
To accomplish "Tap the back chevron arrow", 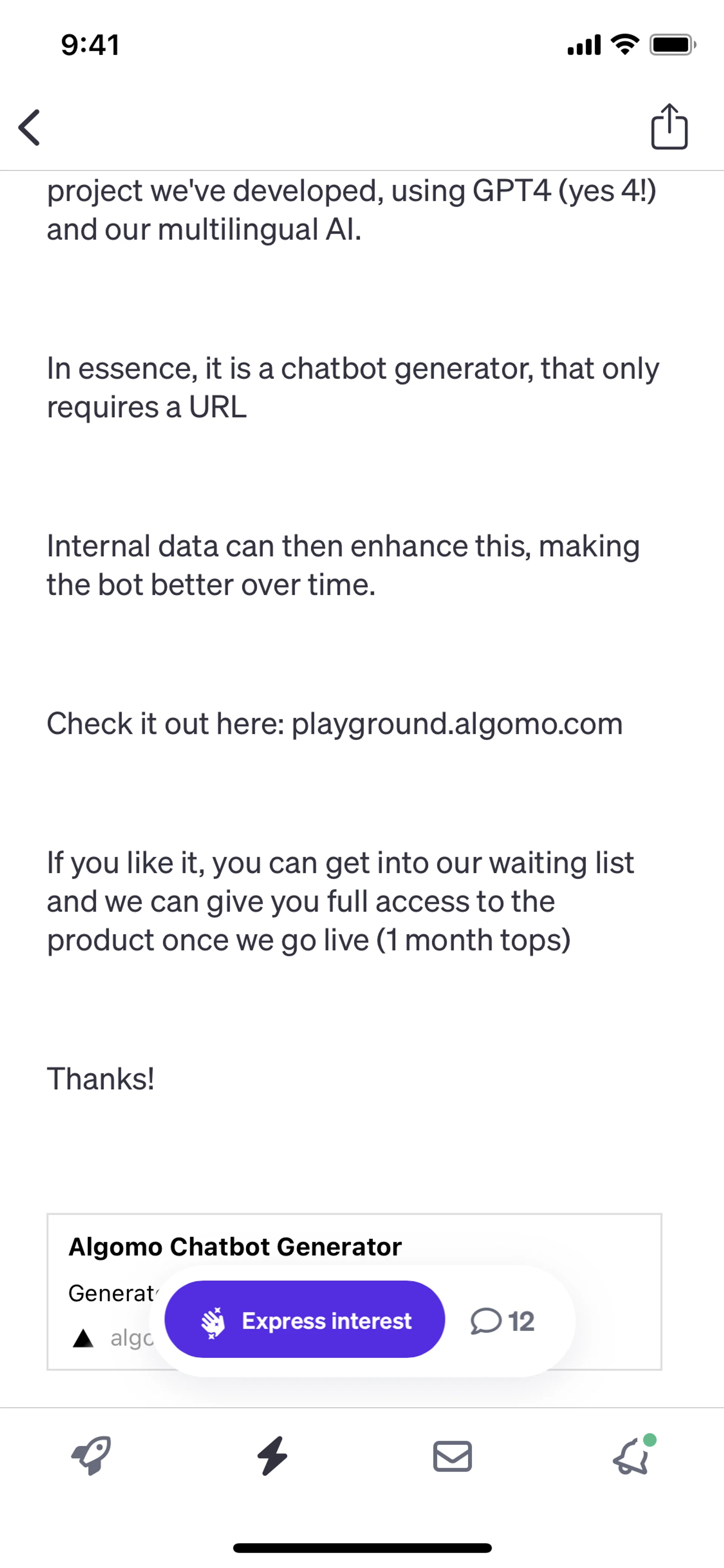I will [29, 128].
